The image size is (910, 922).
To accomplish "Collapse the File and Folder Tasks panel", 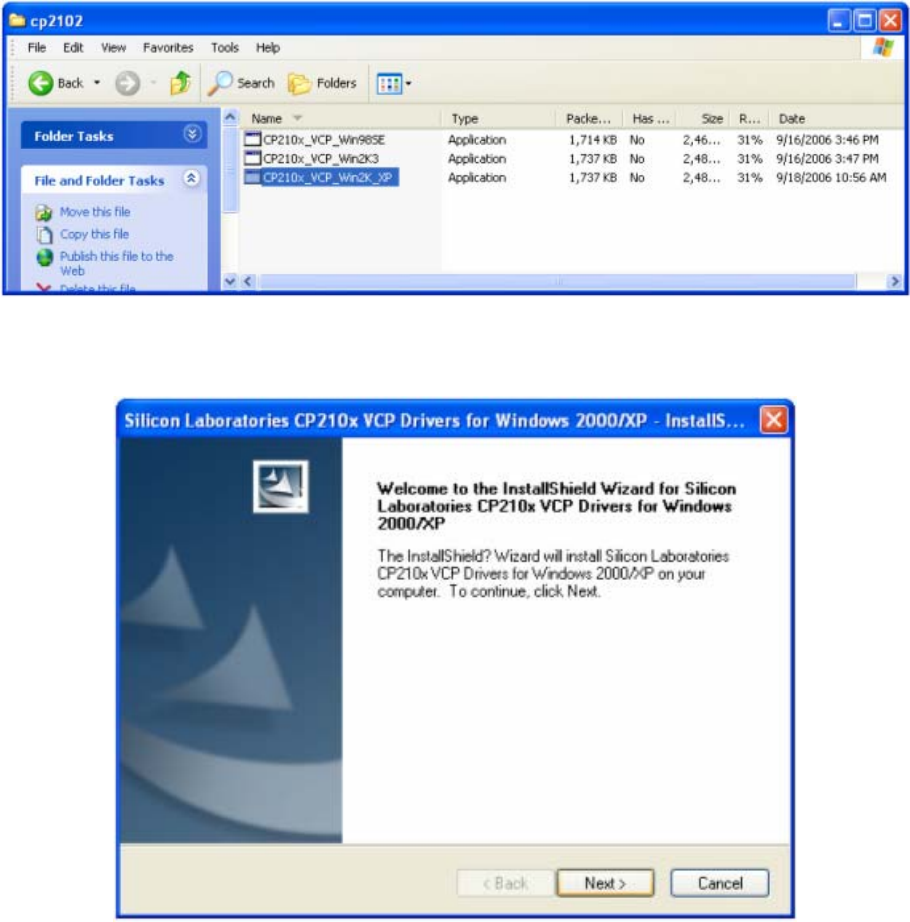I will (191, 178).
